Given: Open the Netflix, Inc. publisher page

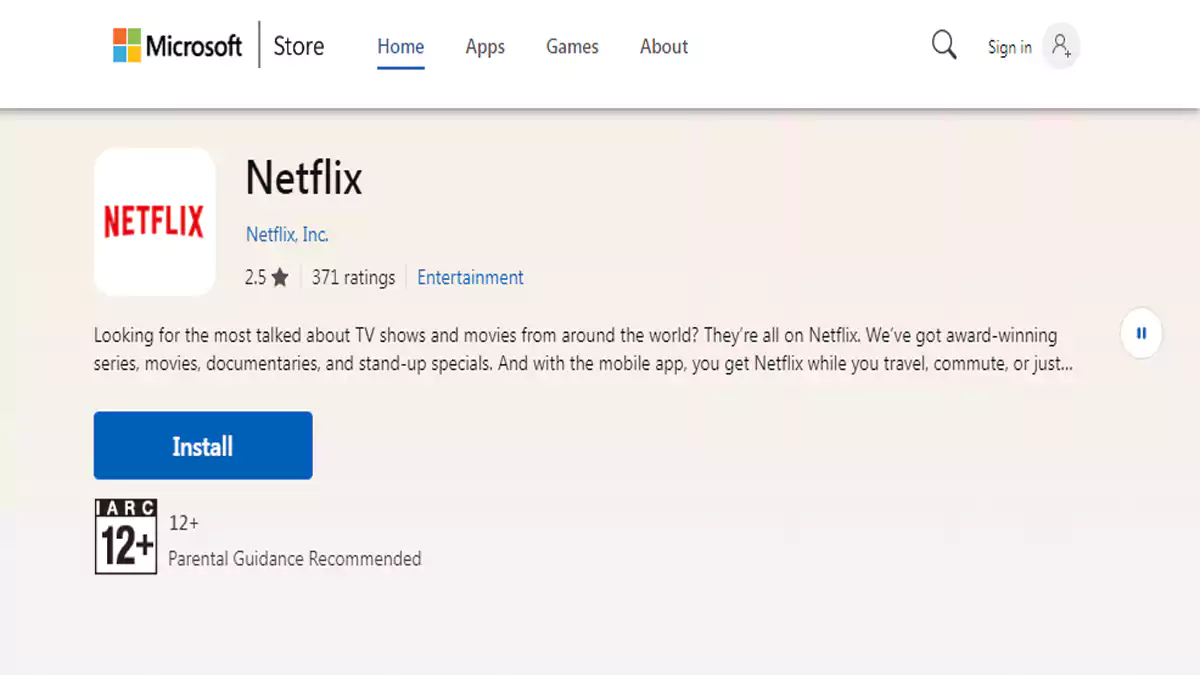Looking at the screenshot, I should tap(287, 234).
